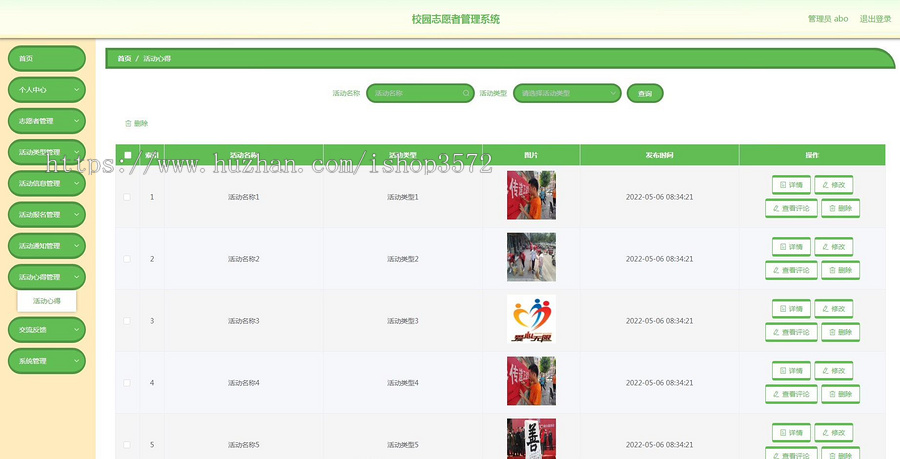The width and height of the screenshot is (900, 459).
Task: Click 修改 for 活动名称4
Action: click(x=833, y=371)
